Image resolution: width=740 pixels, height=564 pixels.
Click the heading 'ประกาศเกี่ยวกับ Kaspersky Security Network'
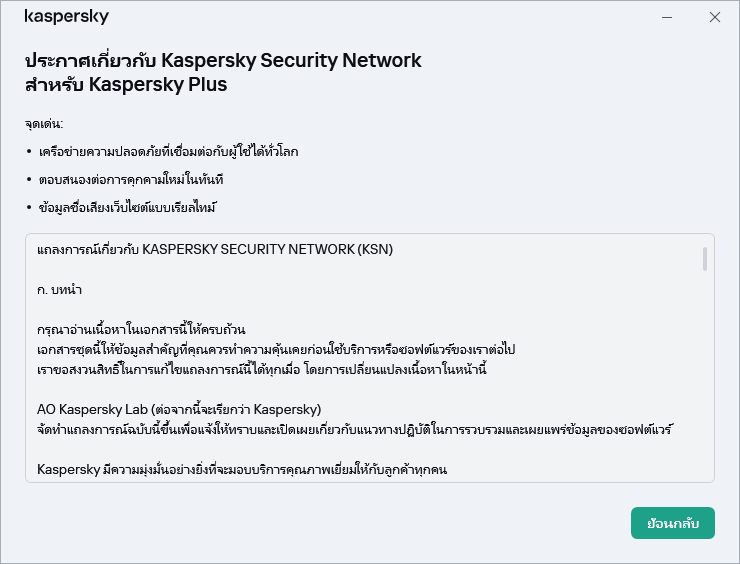pyautogui.click(x=222, y=60)
